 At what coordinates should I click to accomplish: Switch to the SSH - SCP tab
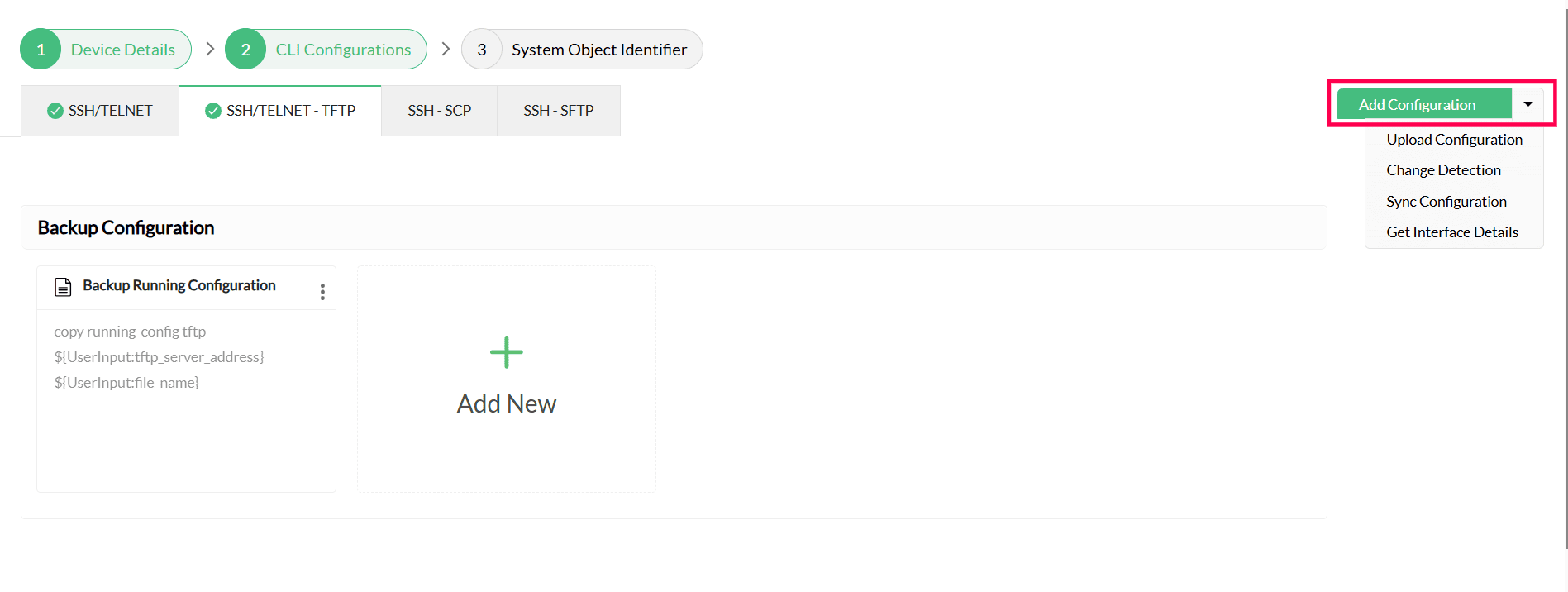[x=440, y=111]
